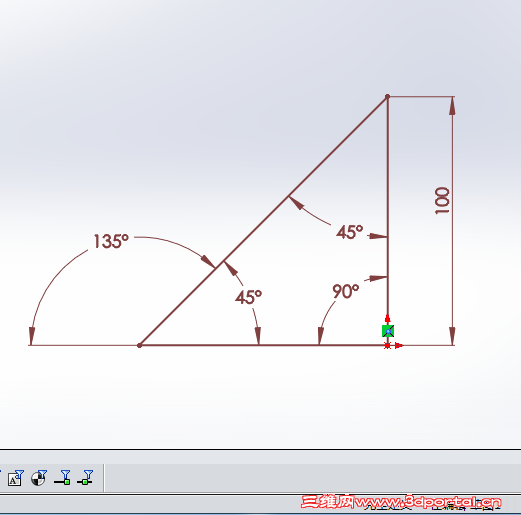
Task: Select the 45° dimension near the bottom line
Action: pos(249,297)
